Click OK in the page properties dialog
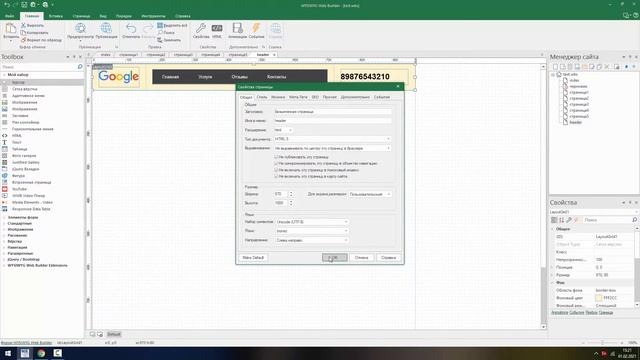Screen dimensions: 640x360 (x=334, y=258)
